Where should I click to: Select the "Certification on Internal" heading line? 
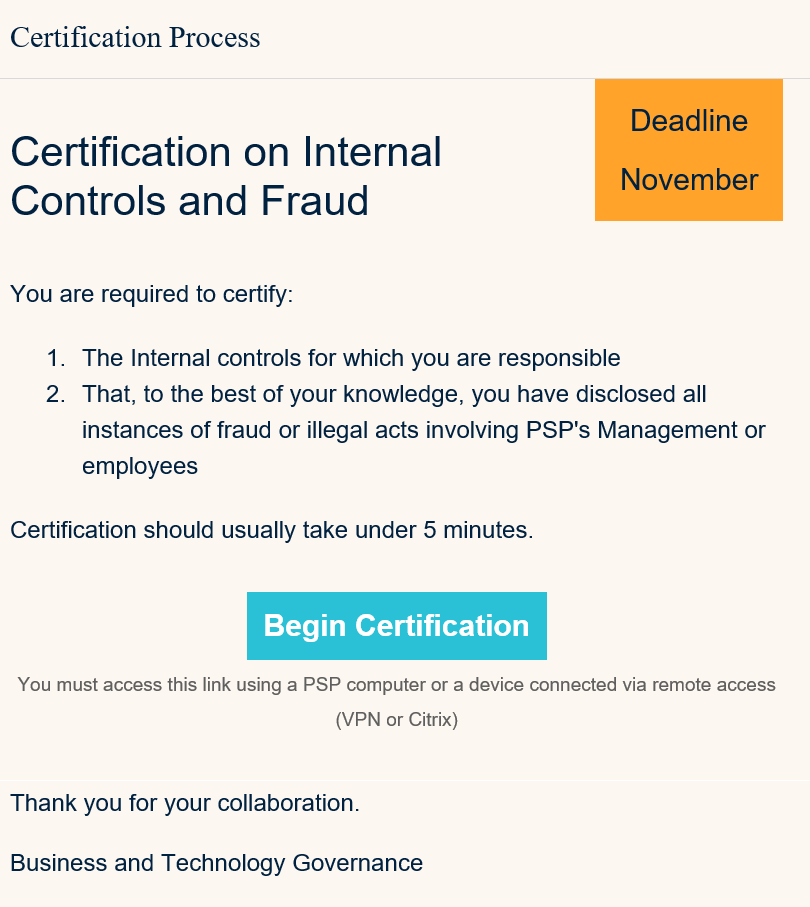coord(226,153)
